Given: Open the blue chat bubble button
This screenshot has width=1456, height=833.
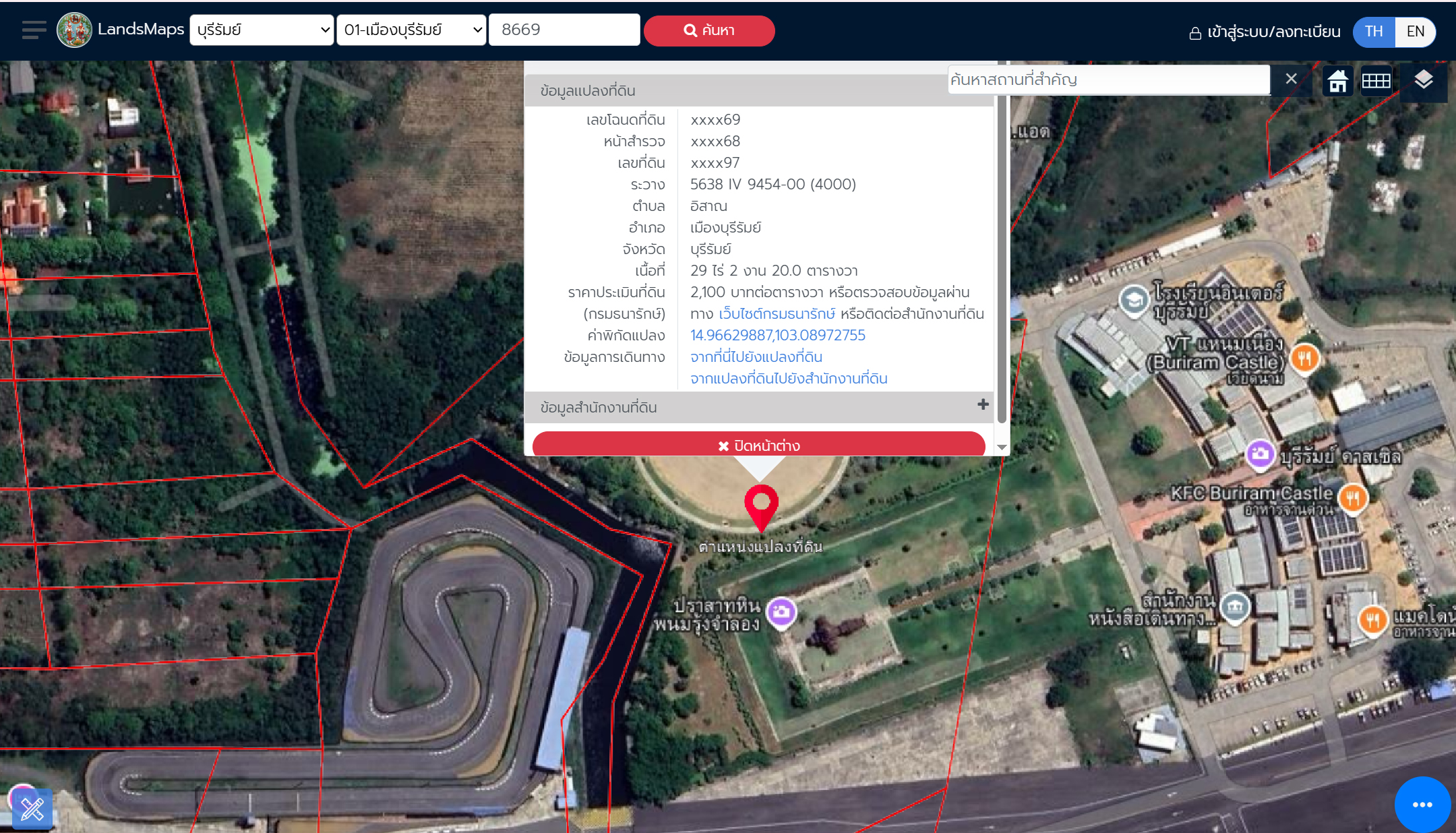Looking at the screenshot, I should pyautogui.click(x=1422, y=804).
